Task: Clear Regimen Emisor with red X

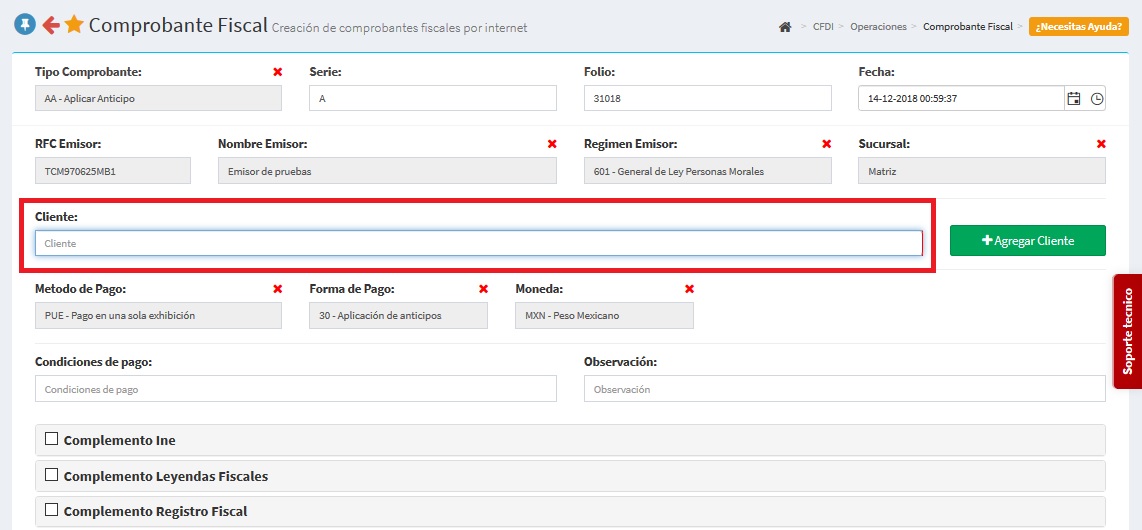Action: click(826, 144)
